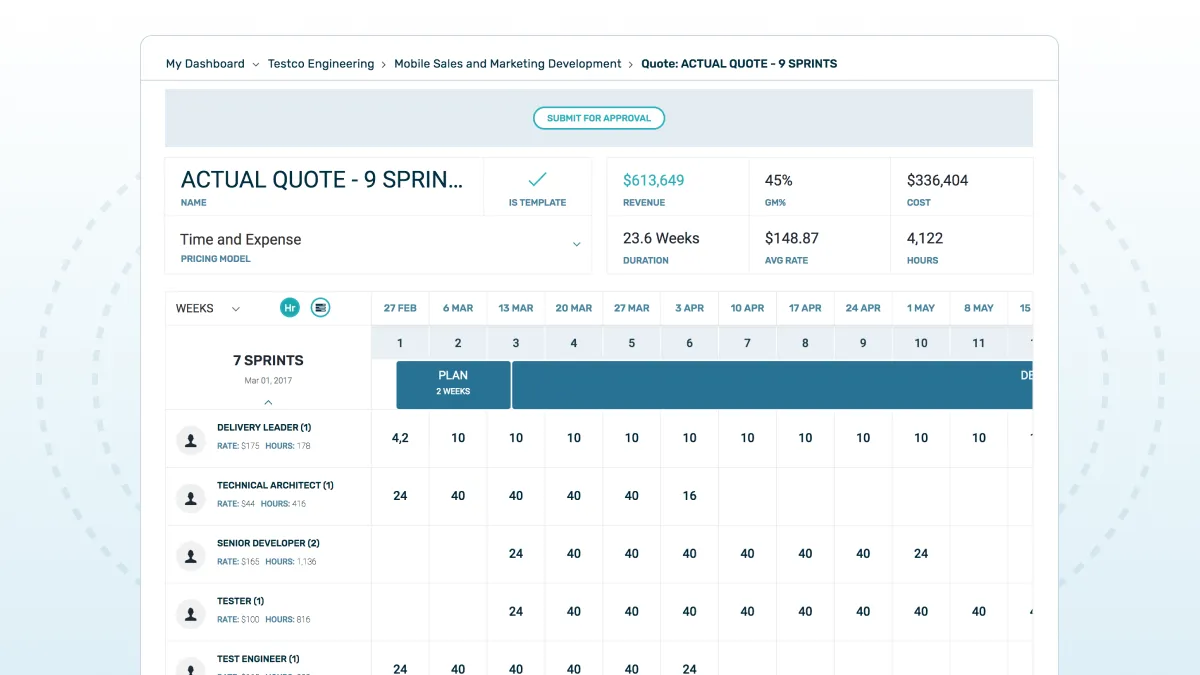The image size is (1200, 675).
Task: Click the Hr hours view icon
Action: click(x=290, y=308)
